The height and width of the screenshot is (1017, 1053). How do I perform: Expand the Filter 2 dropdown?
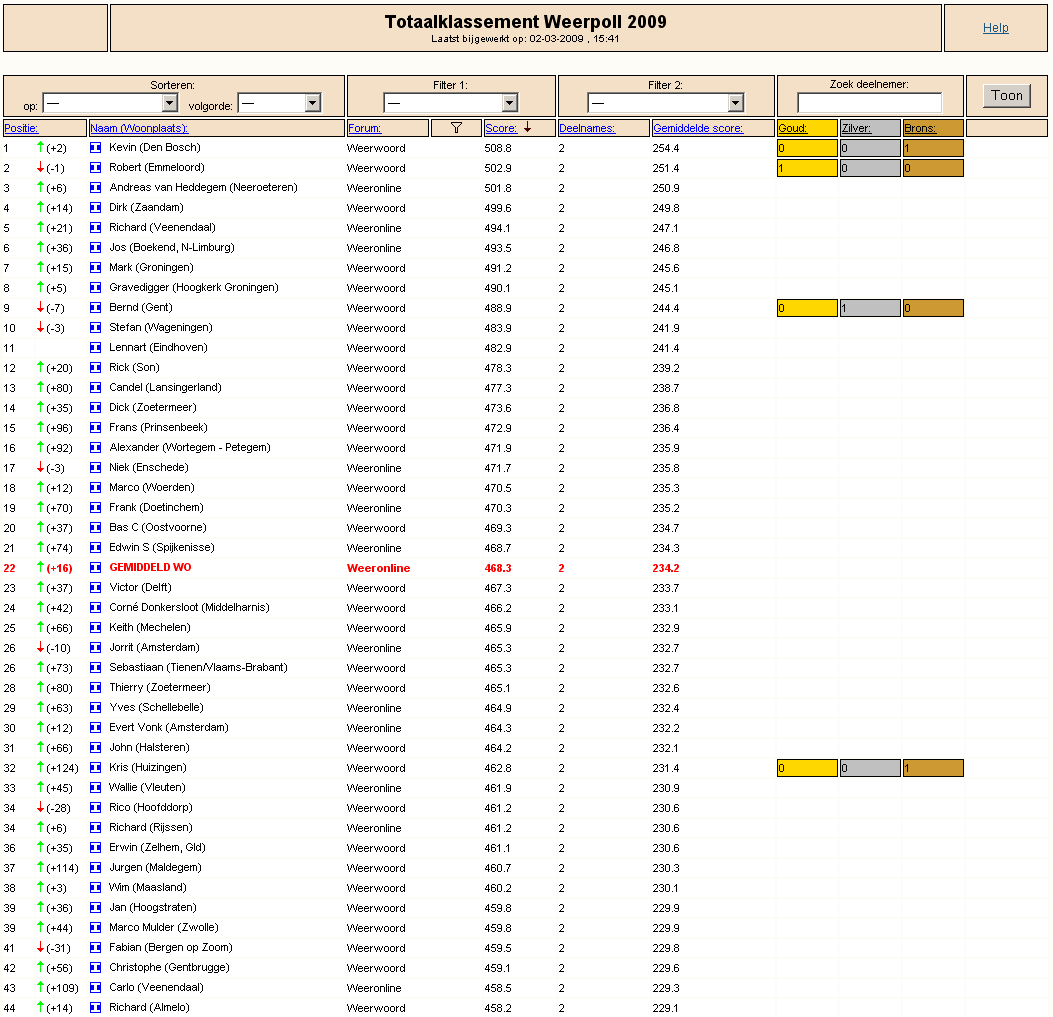pyautogui.click(x=666, y=103)
